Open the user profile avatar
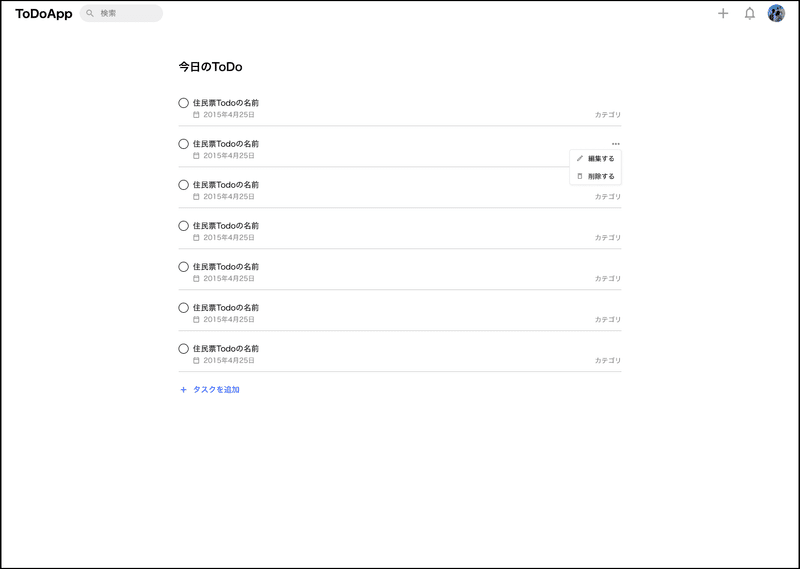The width and height of the screenshot is (800, 569). [x=776, y=13]
